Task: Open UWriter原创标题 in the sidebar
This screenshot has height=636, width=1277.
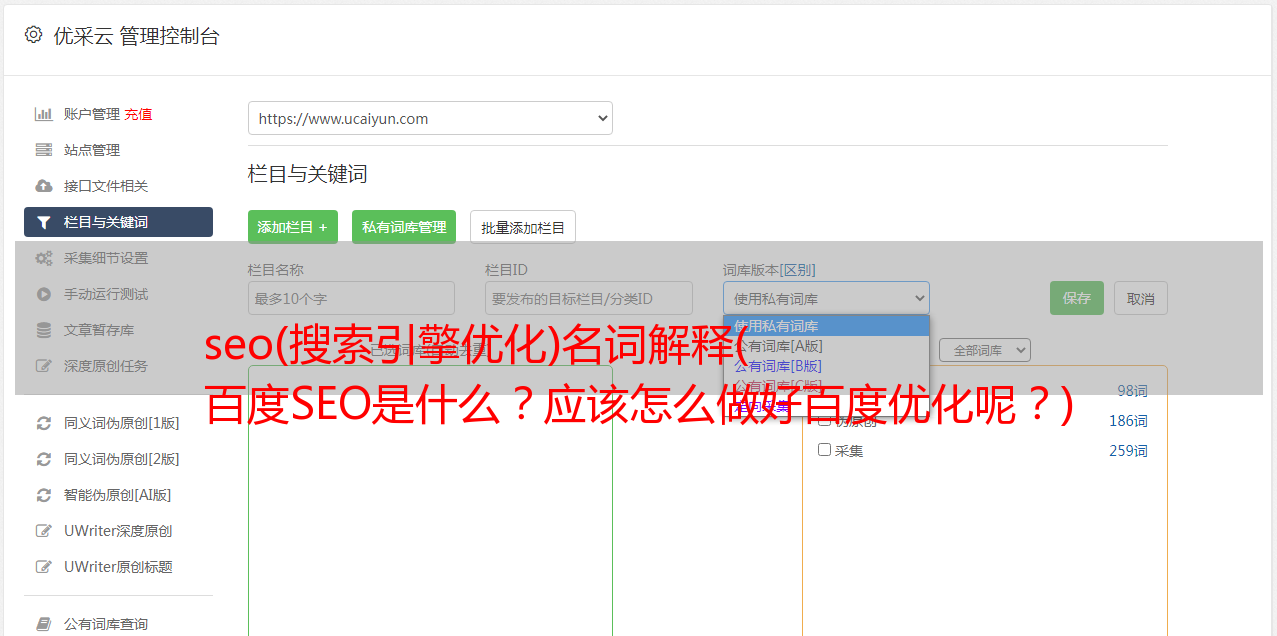Action: (118, 567)
